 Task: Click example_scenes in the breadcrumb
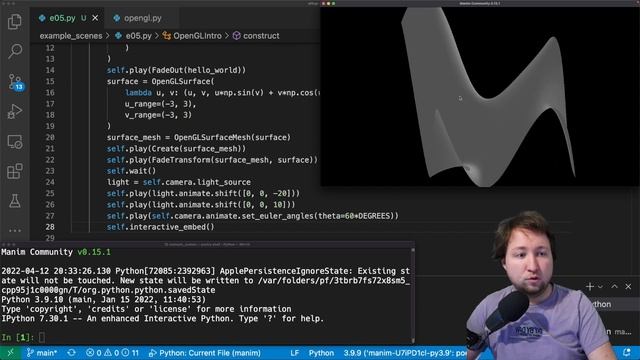click(x=71, y=36)
